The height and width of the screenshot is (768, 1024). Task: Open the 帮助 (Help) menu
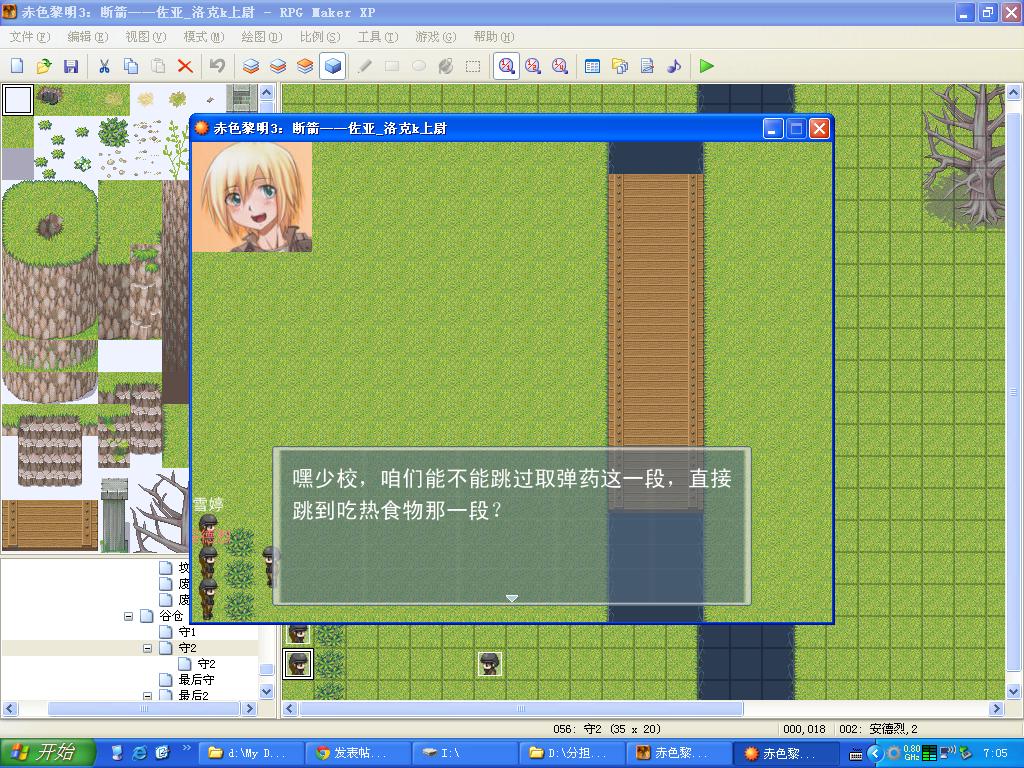point(493,37)
